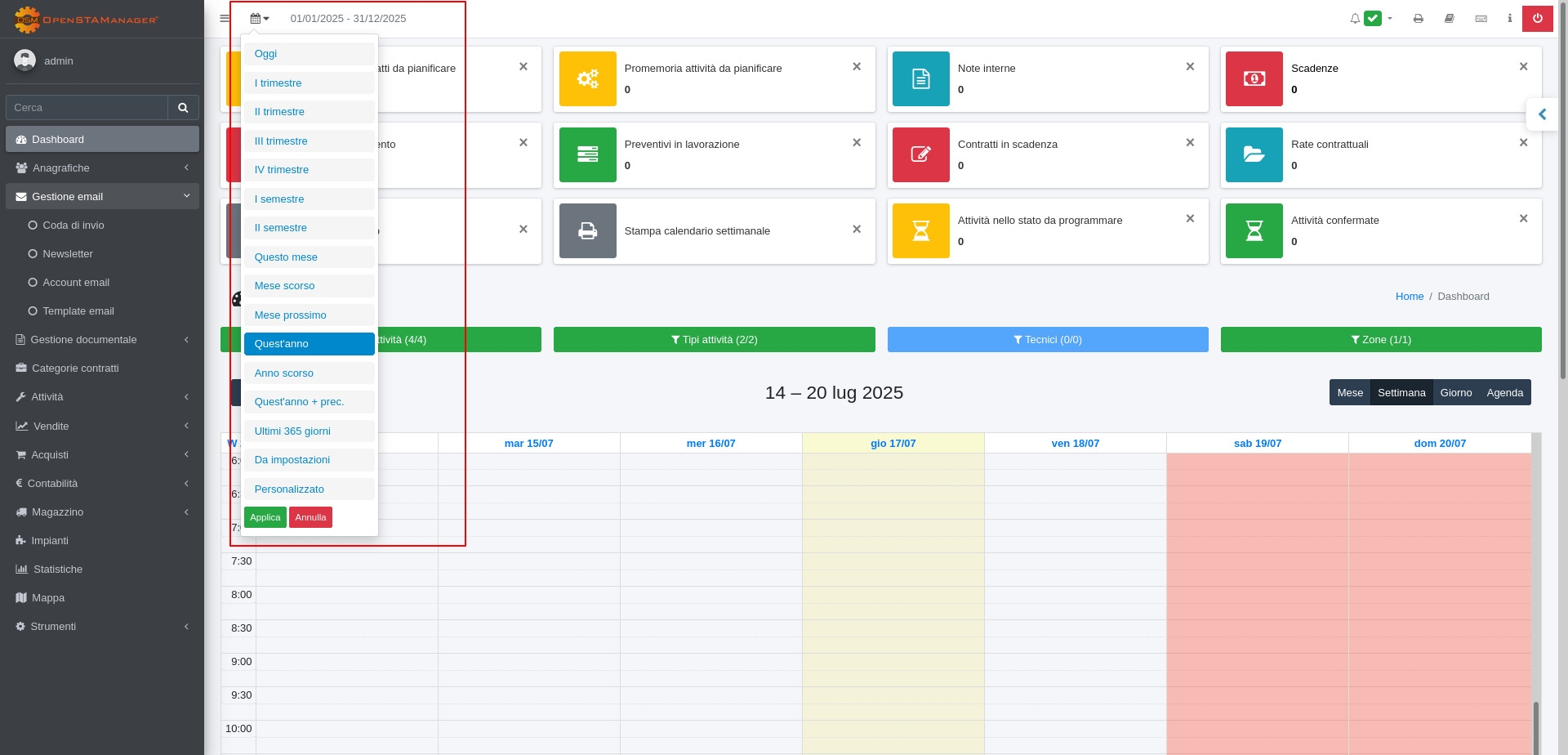Toggle the Zone (1/1) filter
The height and width of the screenshot is (755, 1568).
point(1380,340)
